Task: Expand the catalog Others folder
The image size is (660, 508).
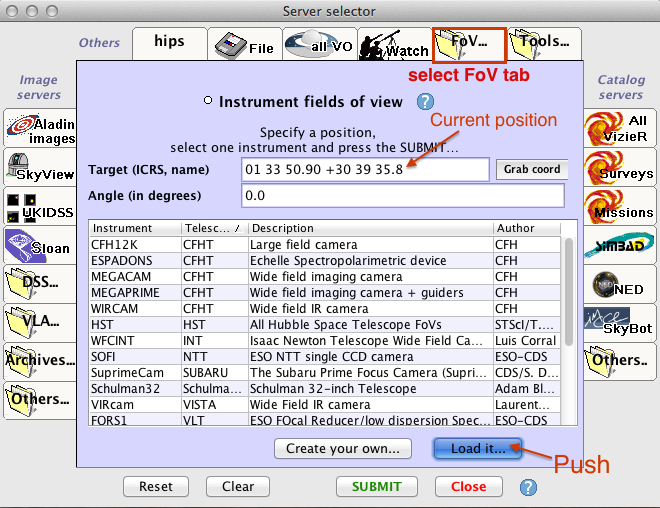Action: tap(620, 359)
